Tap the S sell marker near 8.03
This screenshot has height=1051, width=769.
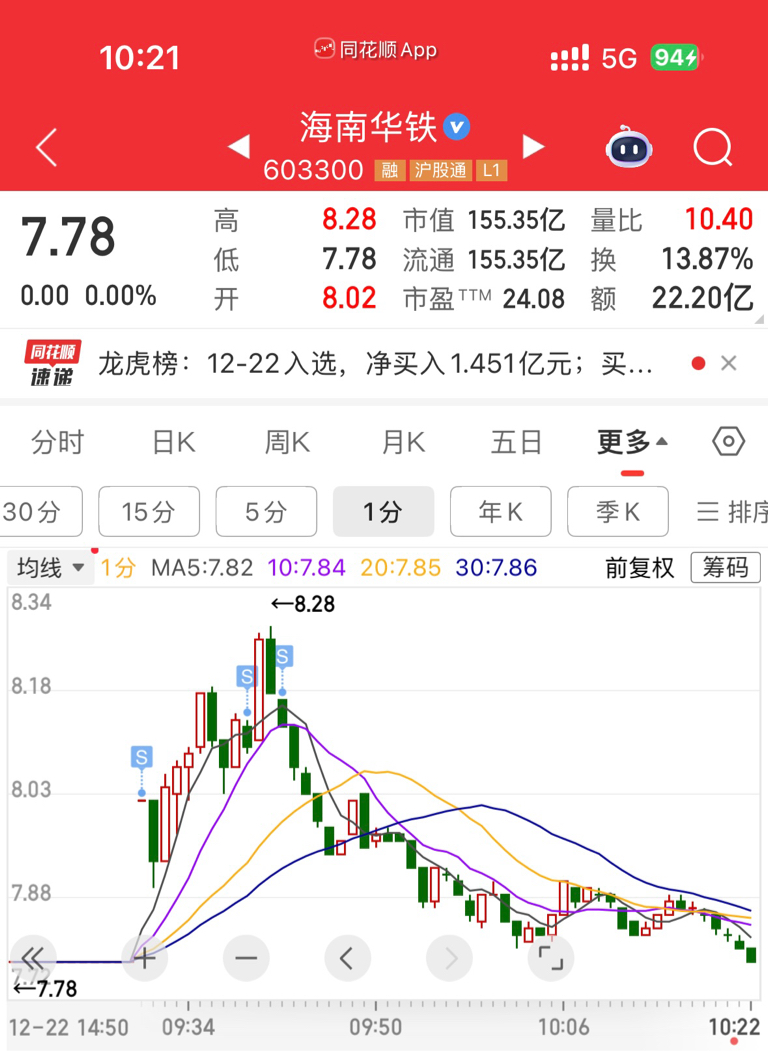[x=141, y=757]
